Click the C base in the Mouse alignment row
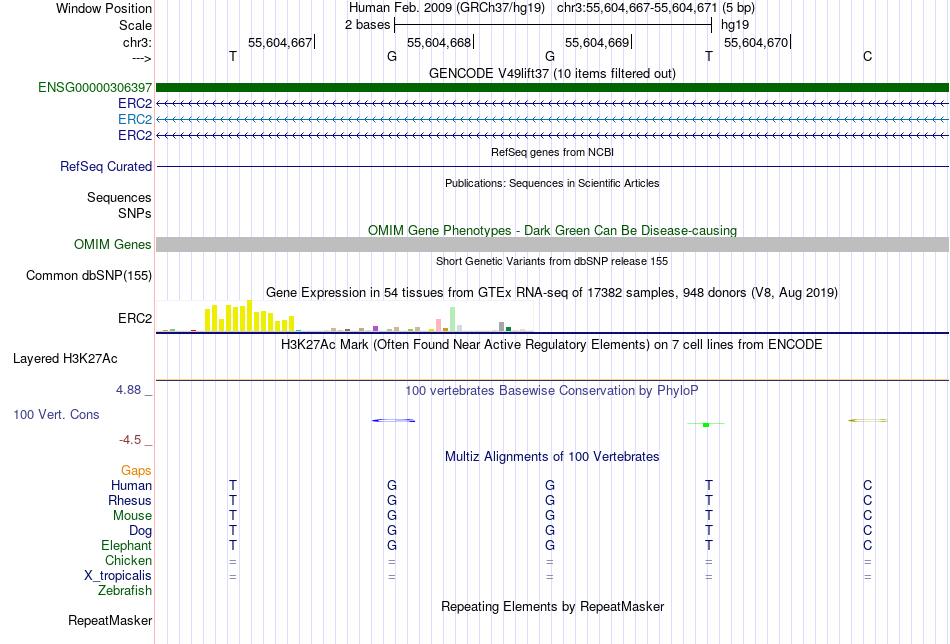Screen dimensions: 950x644 pyautogui.click(x=868, y=516)
